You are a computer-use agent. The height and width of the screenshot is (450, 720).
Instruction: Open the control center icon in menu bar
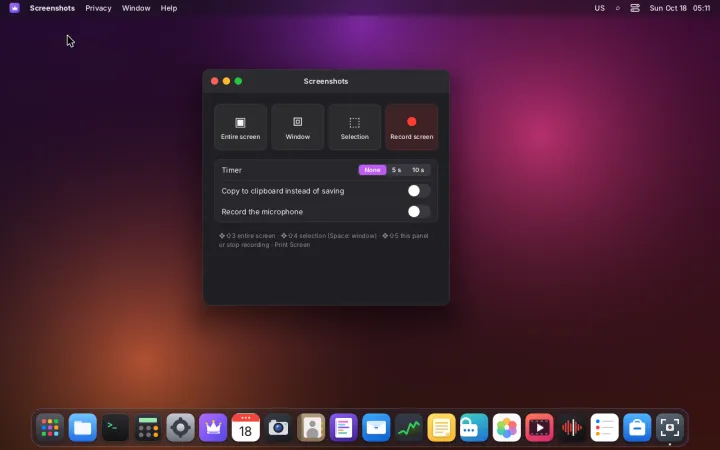635,8
